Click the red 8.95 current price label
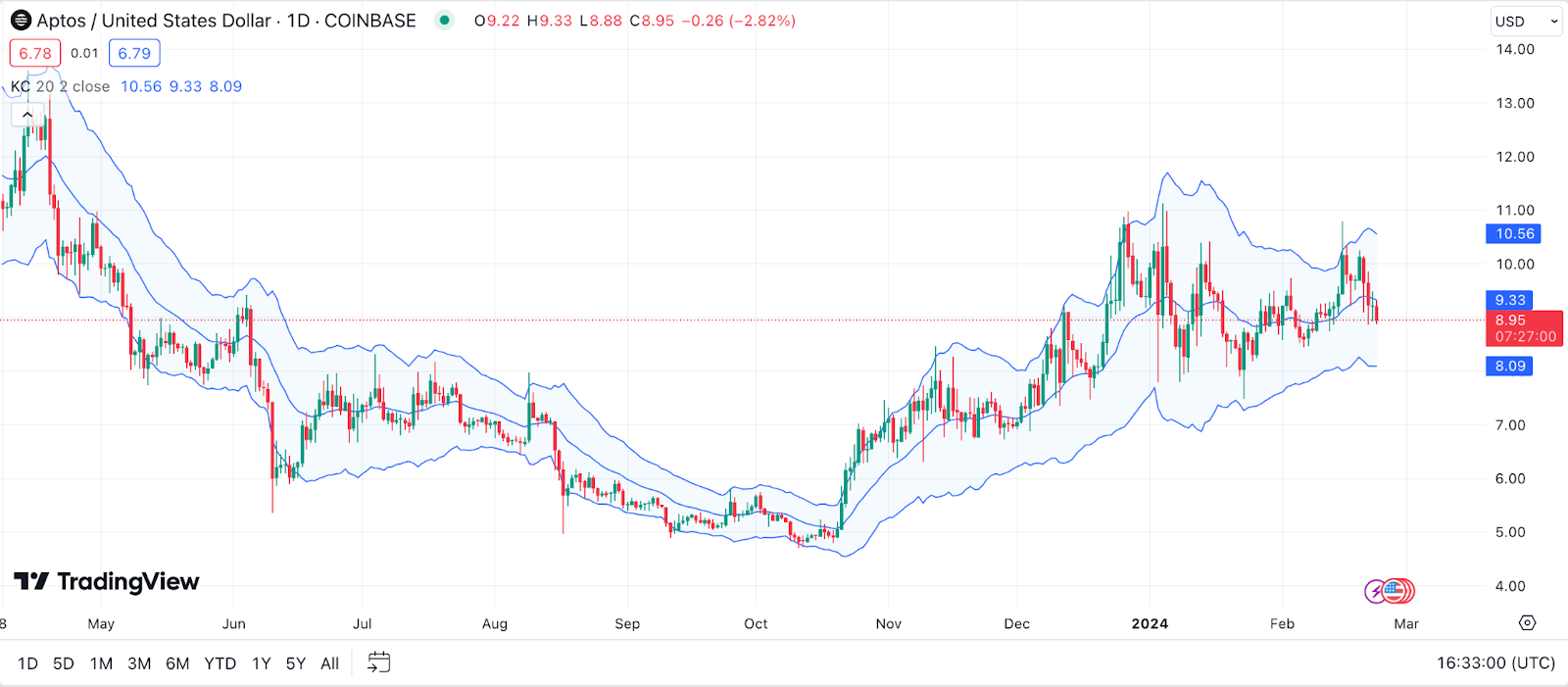This screenshot has width=1568, height=687. tap(1525, 328)
